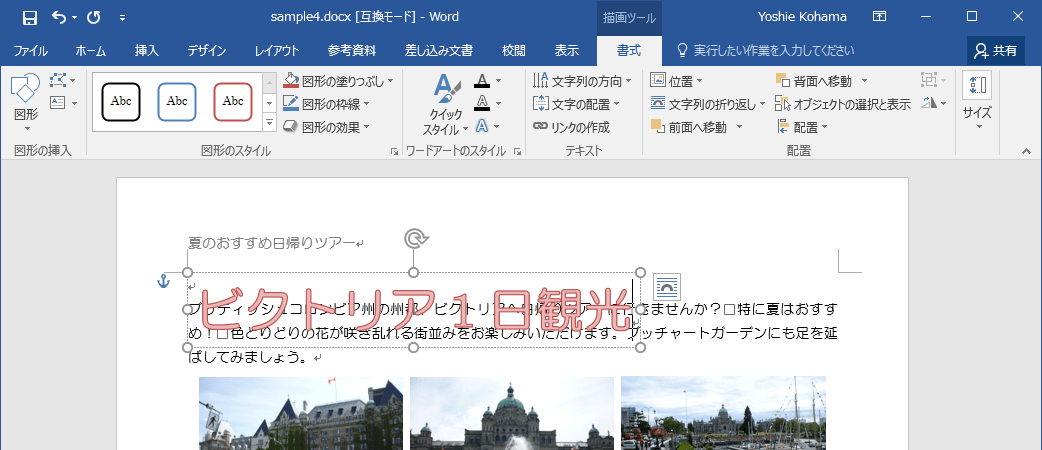Save the document with the floppy disk icon
Image resolution: width=1042 pixels, height=450 pixels.
29,17
